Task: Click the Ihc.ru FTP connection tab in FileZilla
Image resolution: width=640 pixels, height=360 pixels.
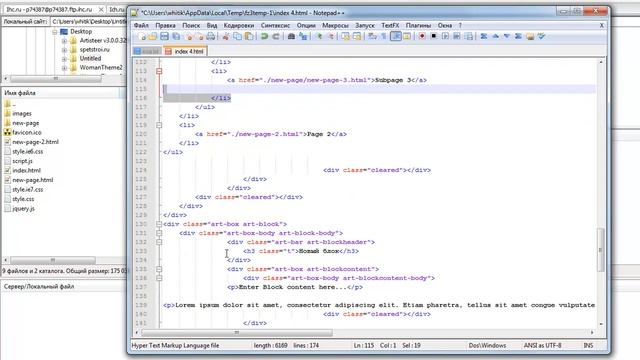Action: [x=54, y=9]
